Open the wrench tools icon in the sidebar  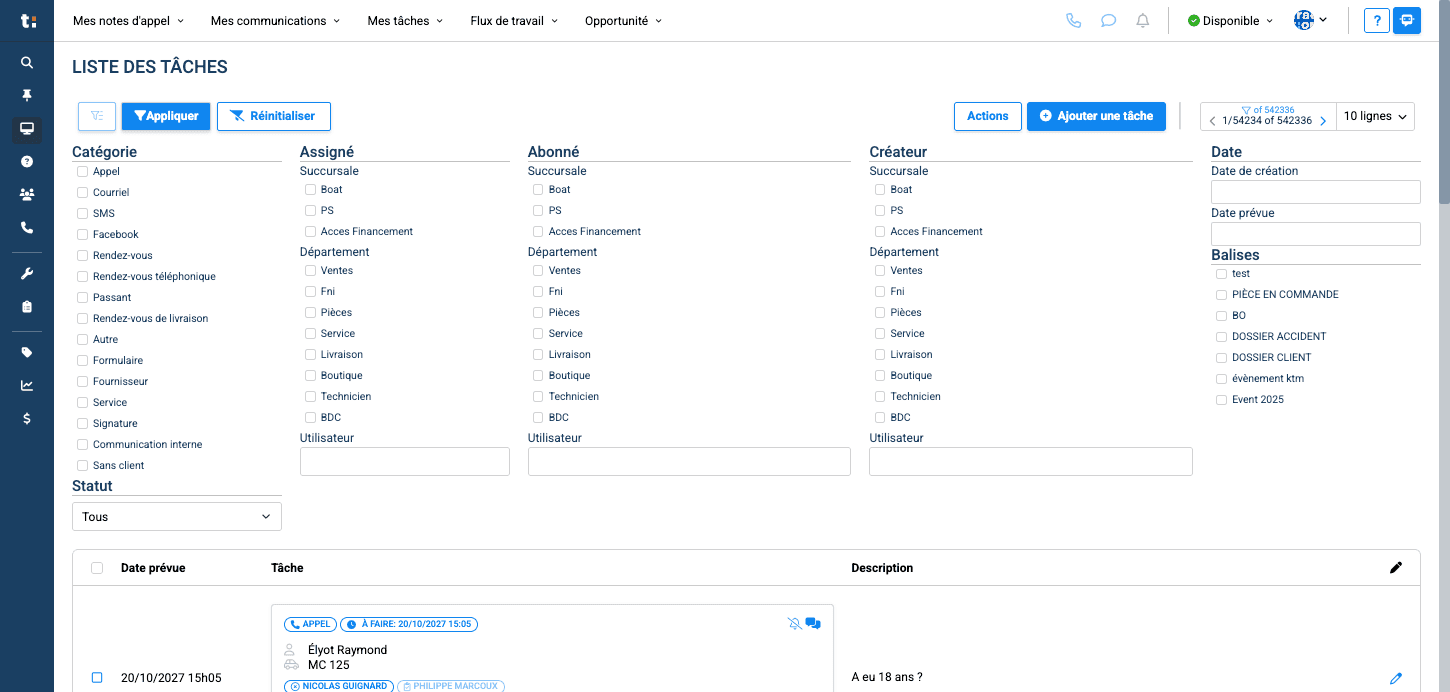tap(27, 274)
